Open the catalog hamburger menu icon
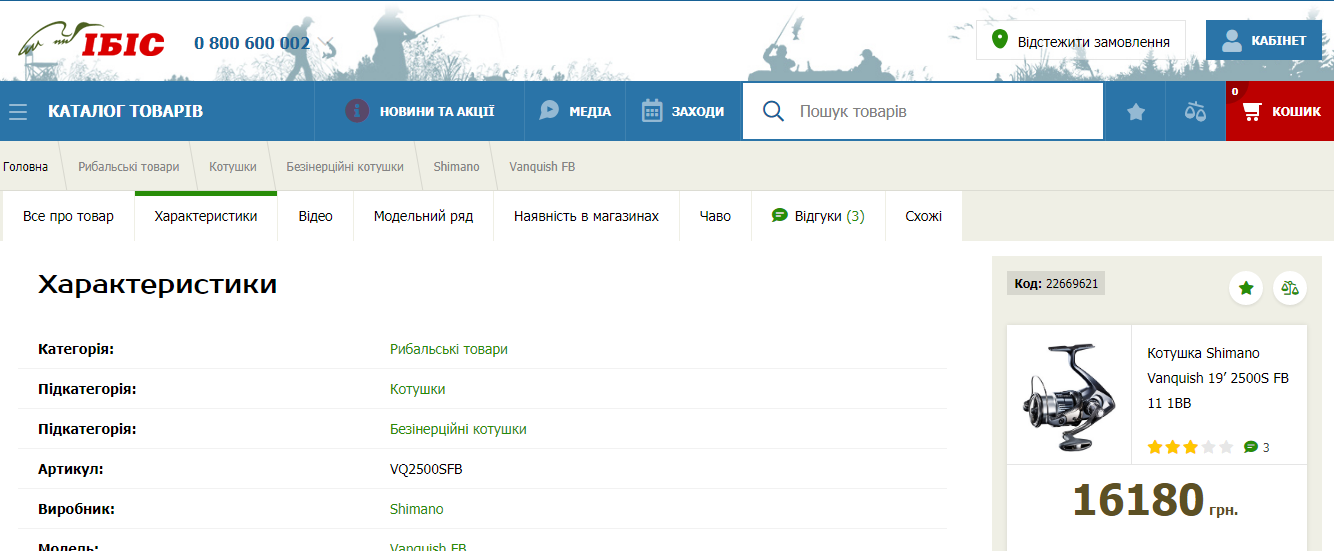 [x=18, y=111]
